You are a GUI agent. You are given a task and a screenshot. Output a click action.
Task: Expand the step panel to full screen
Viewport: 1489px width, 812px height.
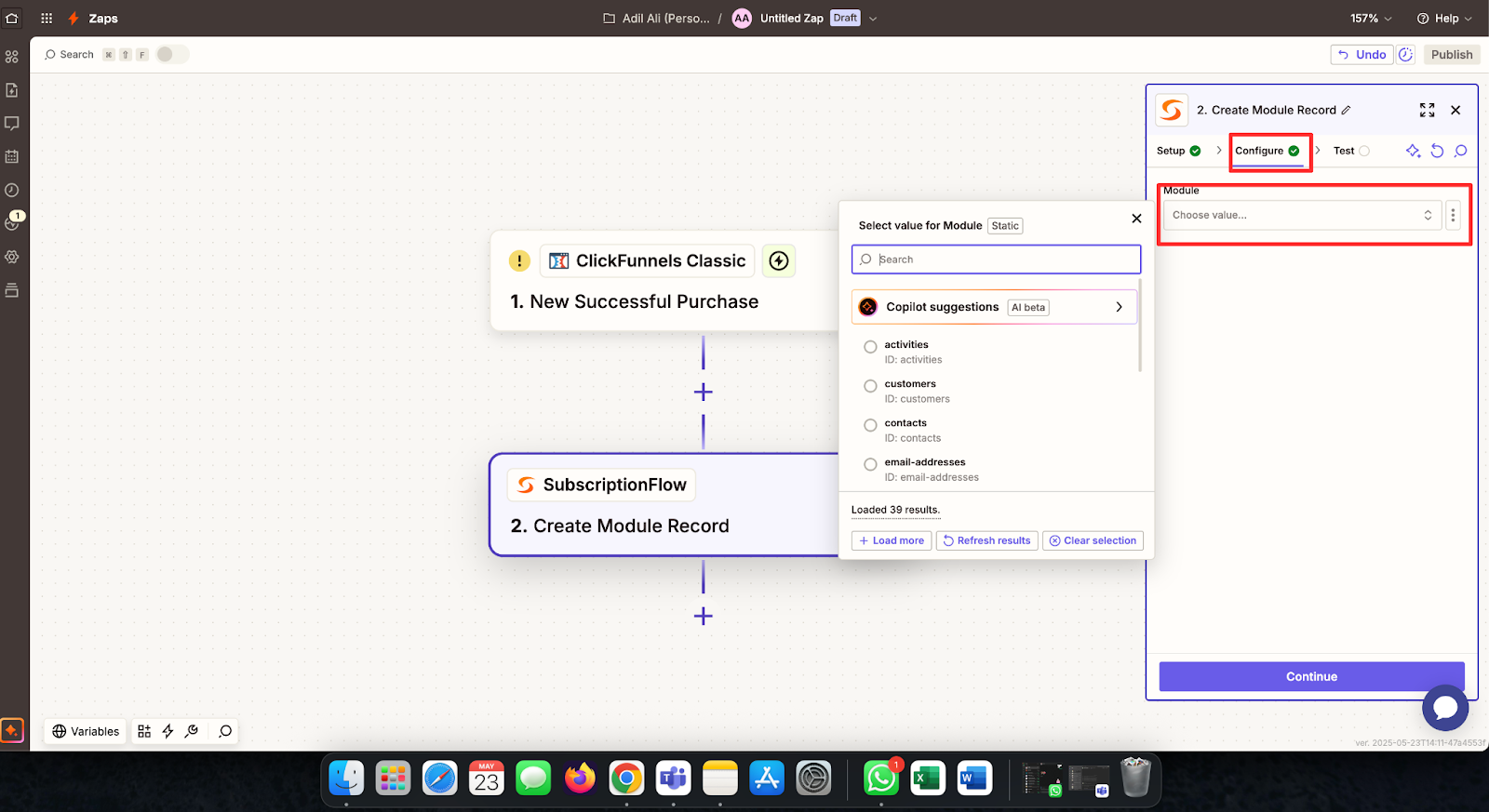tap(1428, 110)
